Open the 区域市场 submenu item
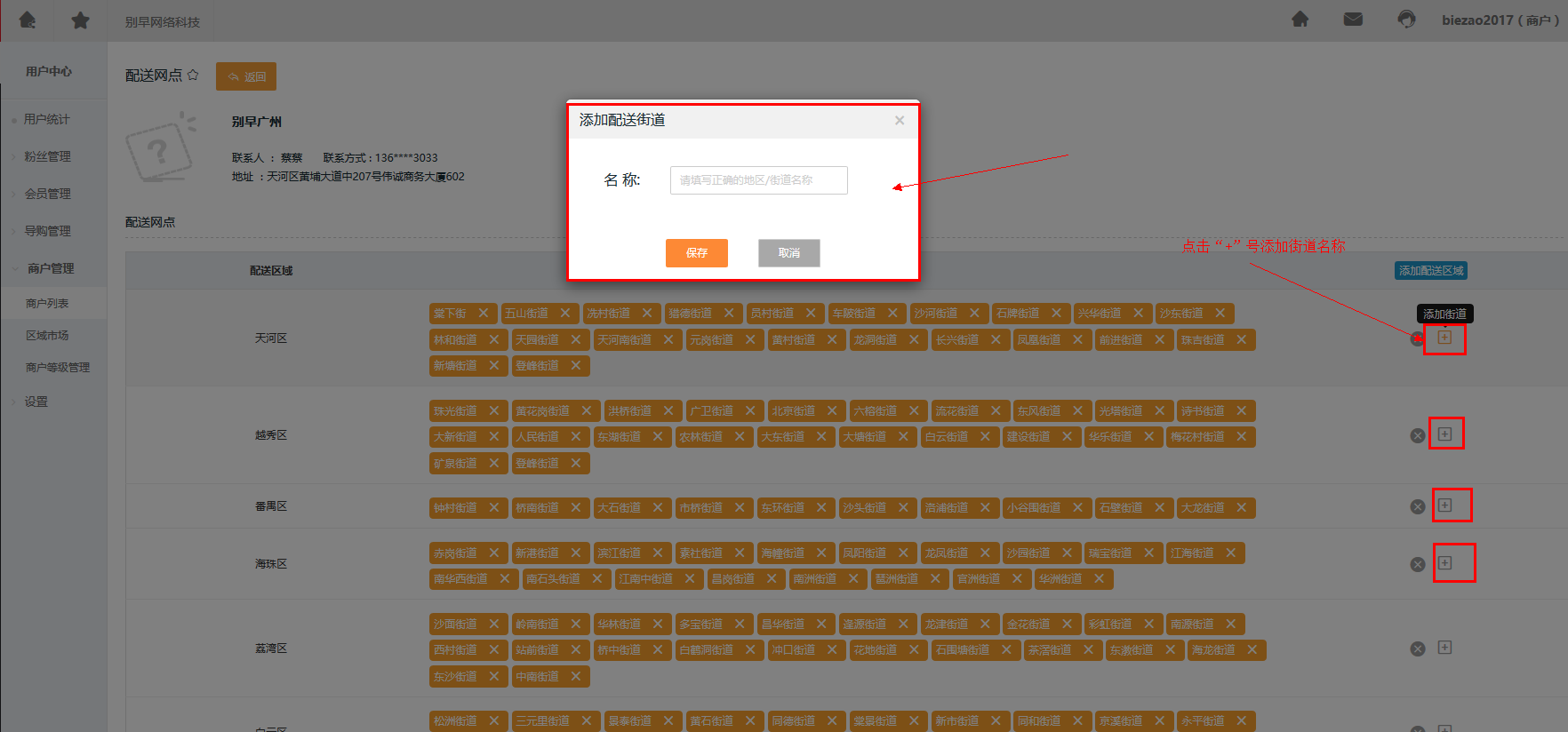Image resolution: width=1568 pixels, height=732 pixels. pyautogui.click(x=47, y=335)
